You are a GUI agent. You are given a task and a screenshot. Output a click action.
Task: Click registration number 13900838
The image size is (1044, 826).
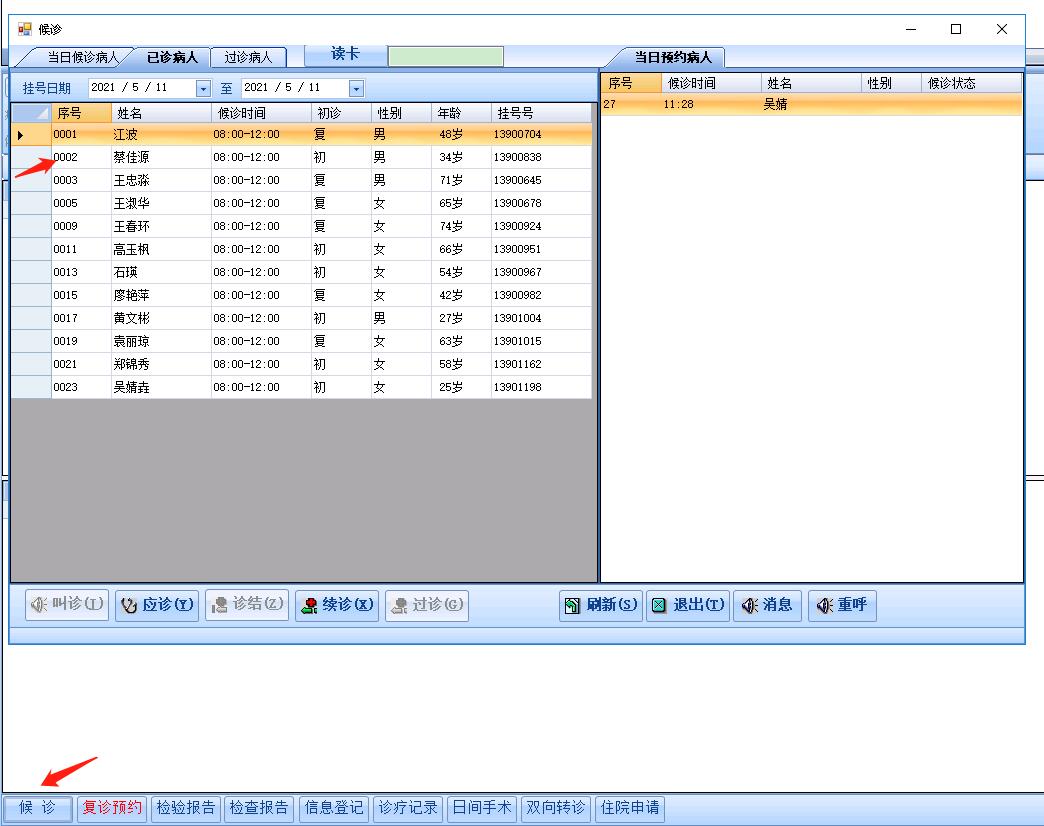coord(517,157)
